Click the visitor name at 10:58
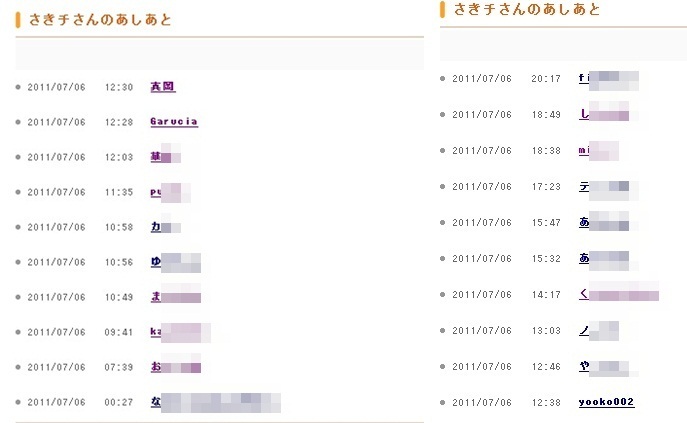The width and height of the screenshot is (687, 423). (164, 227)
